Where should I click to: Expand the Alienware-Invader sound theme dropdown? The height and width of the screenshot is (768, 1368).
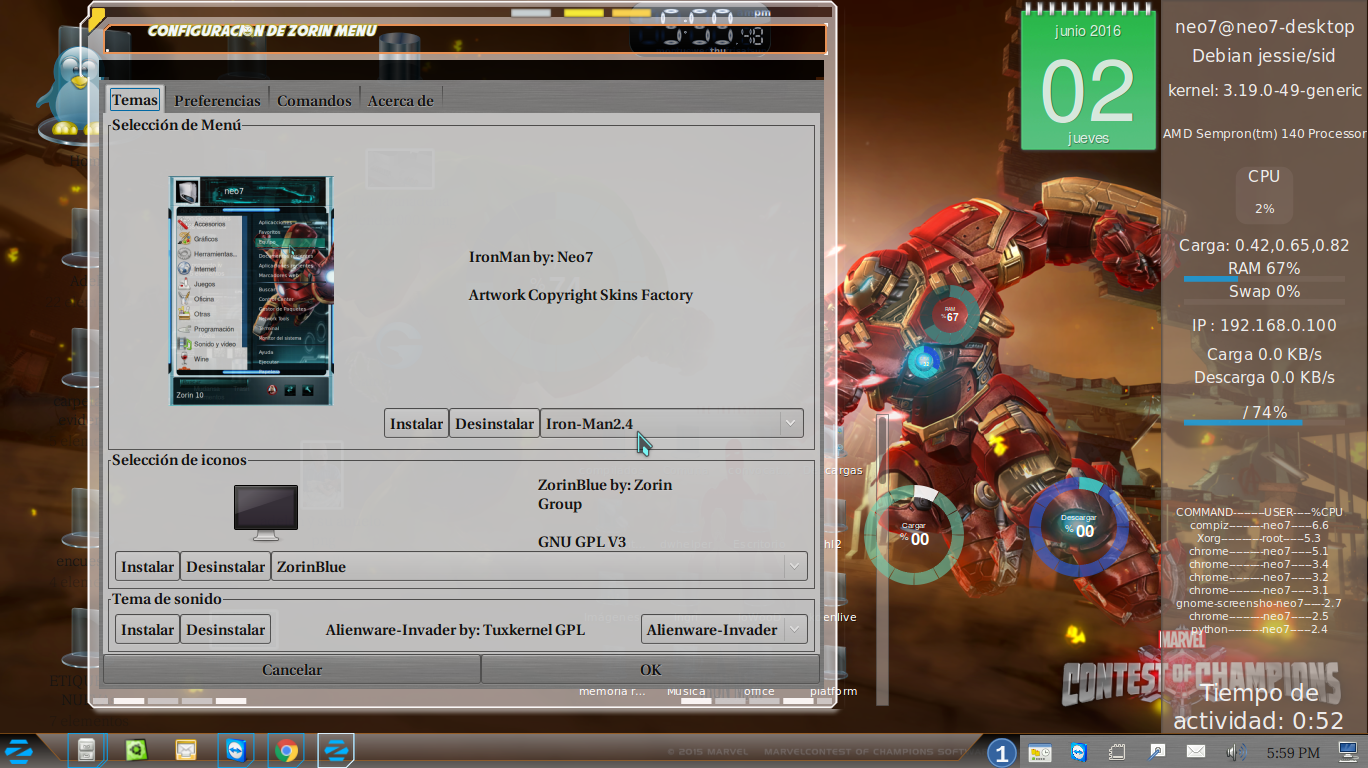point(724,630)
